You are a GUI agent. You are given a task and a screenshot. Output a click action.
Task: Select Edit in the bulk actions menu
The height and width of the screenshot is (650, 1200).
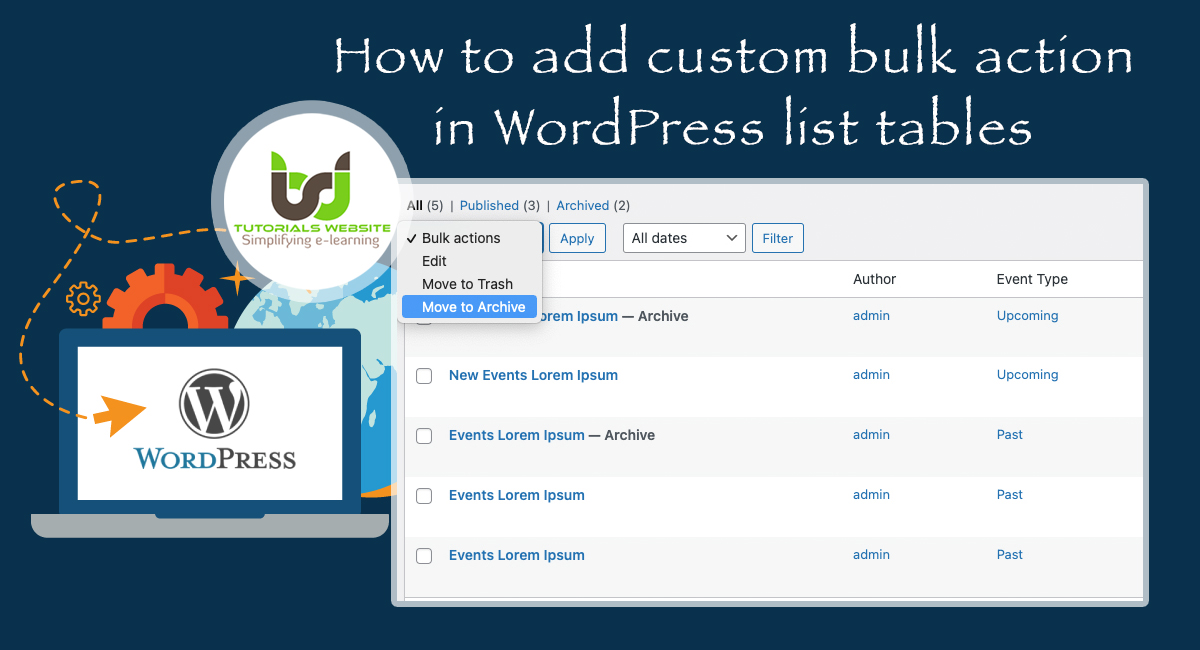(434, 261)
